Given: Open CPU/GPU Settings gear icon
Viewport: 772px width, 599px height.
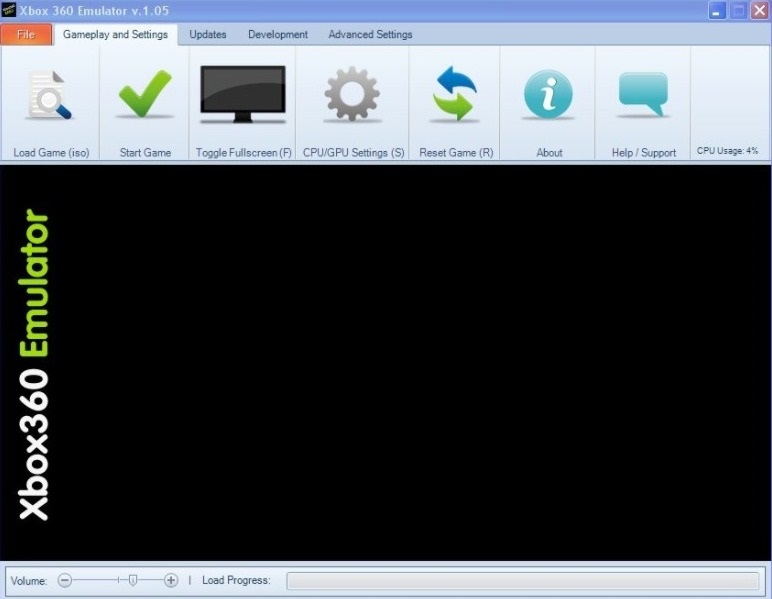Looking at the screenshot, I should pos(352,96).
